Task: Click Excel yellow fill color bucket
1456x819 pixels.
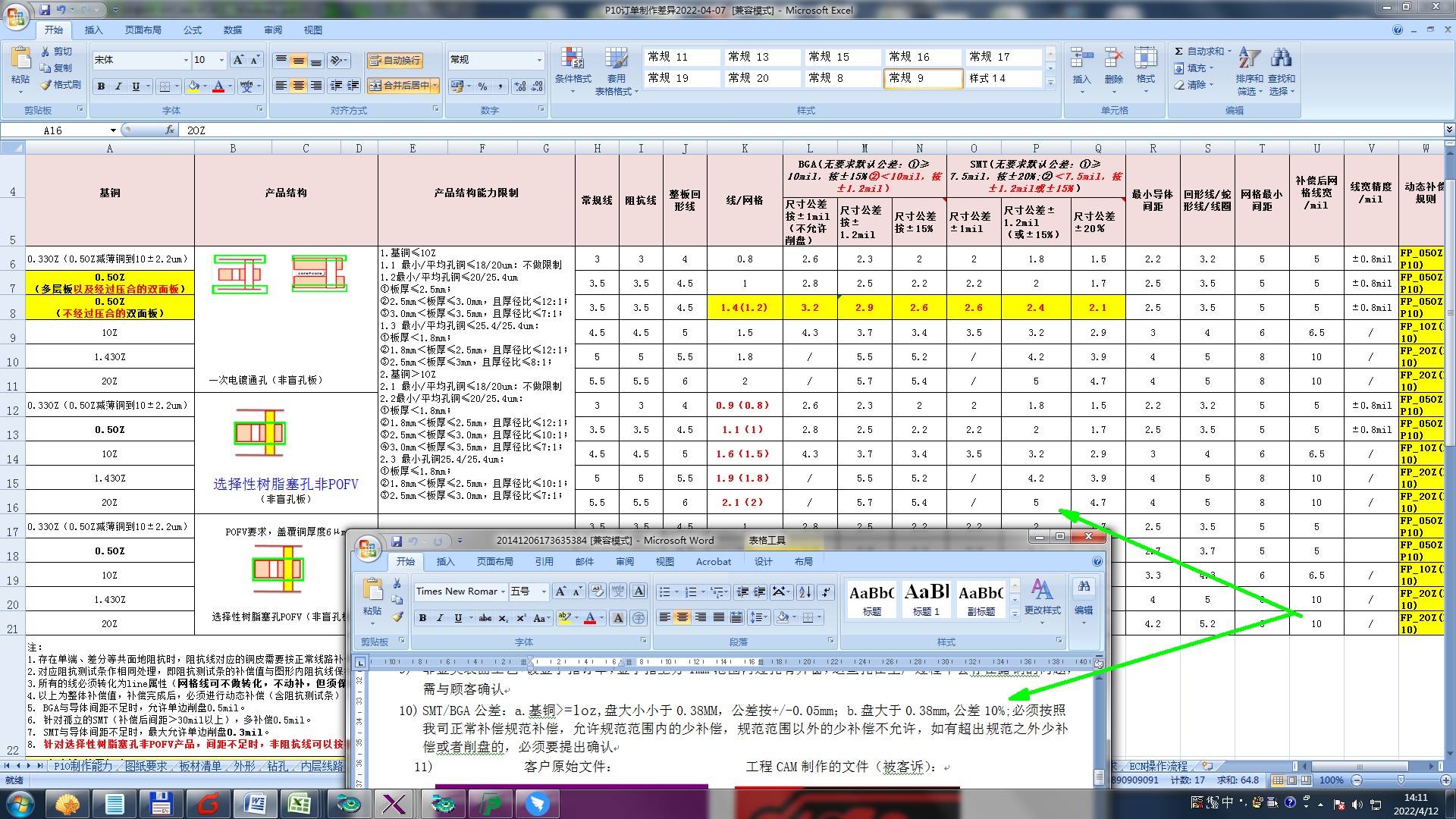Action: pyautogui.click(x=193, y=86)
